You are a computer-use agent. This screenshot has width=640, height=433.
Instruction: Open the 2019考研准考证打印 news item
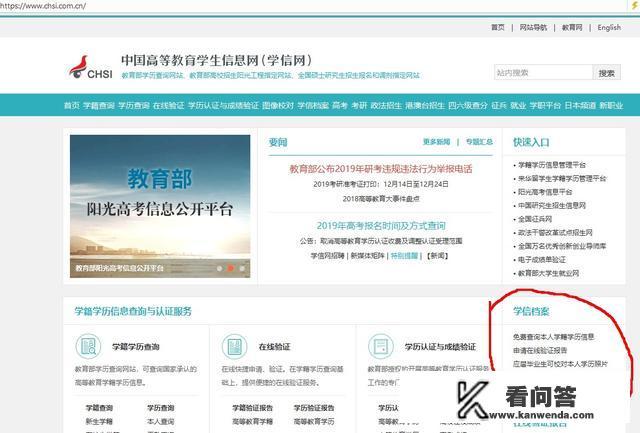coord(381,184)
